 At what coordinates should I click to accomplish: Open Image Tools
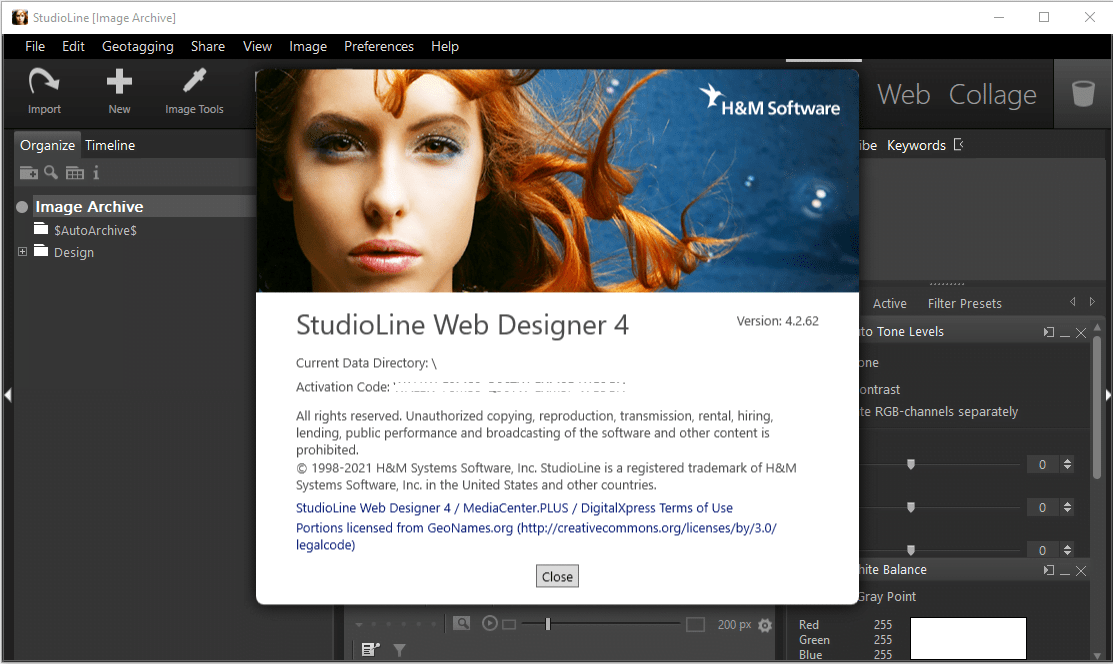click(194, 92)
